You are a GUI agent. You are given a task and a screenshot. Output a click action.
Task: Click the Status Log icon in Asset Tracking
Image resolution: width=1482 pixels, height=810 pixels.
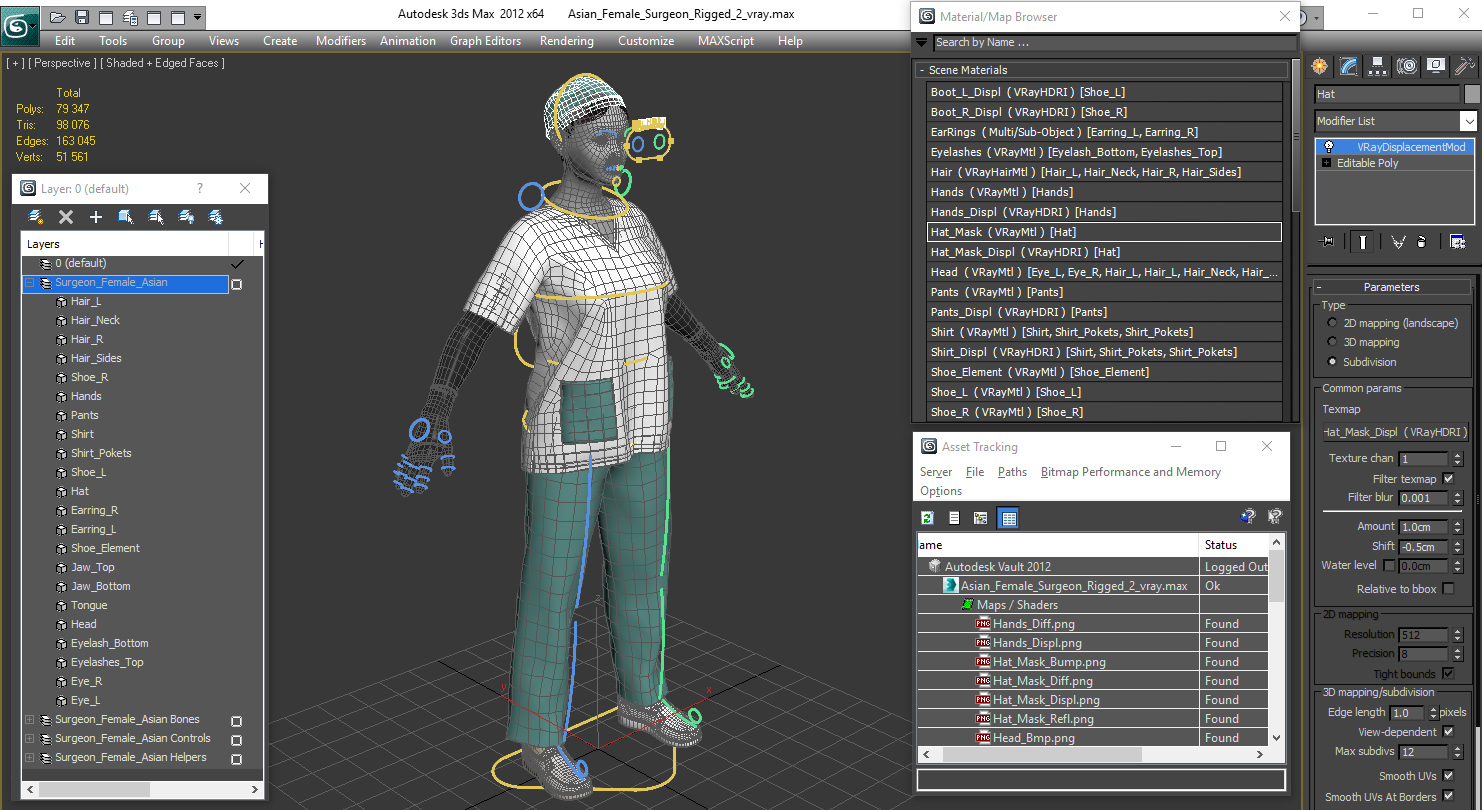coord(954,517)
